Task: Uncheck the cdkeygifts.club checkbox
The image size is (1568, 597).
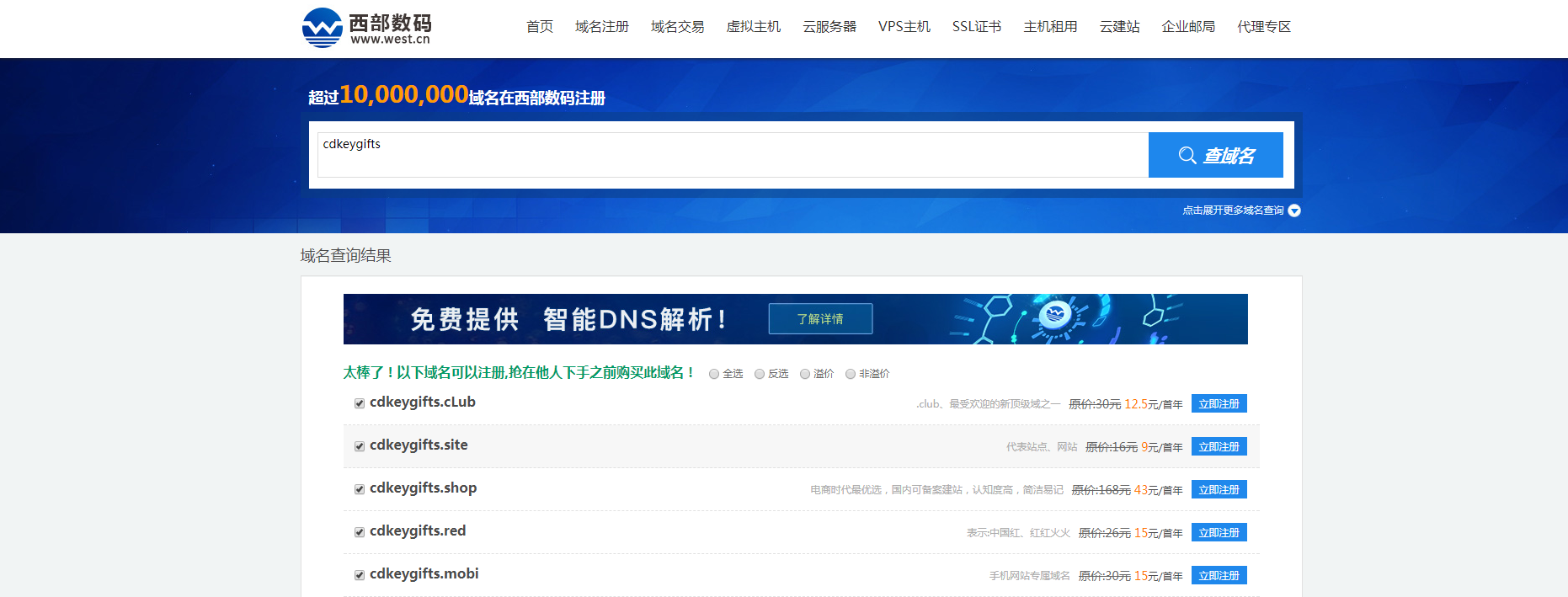Action: [x=360, y=403]
